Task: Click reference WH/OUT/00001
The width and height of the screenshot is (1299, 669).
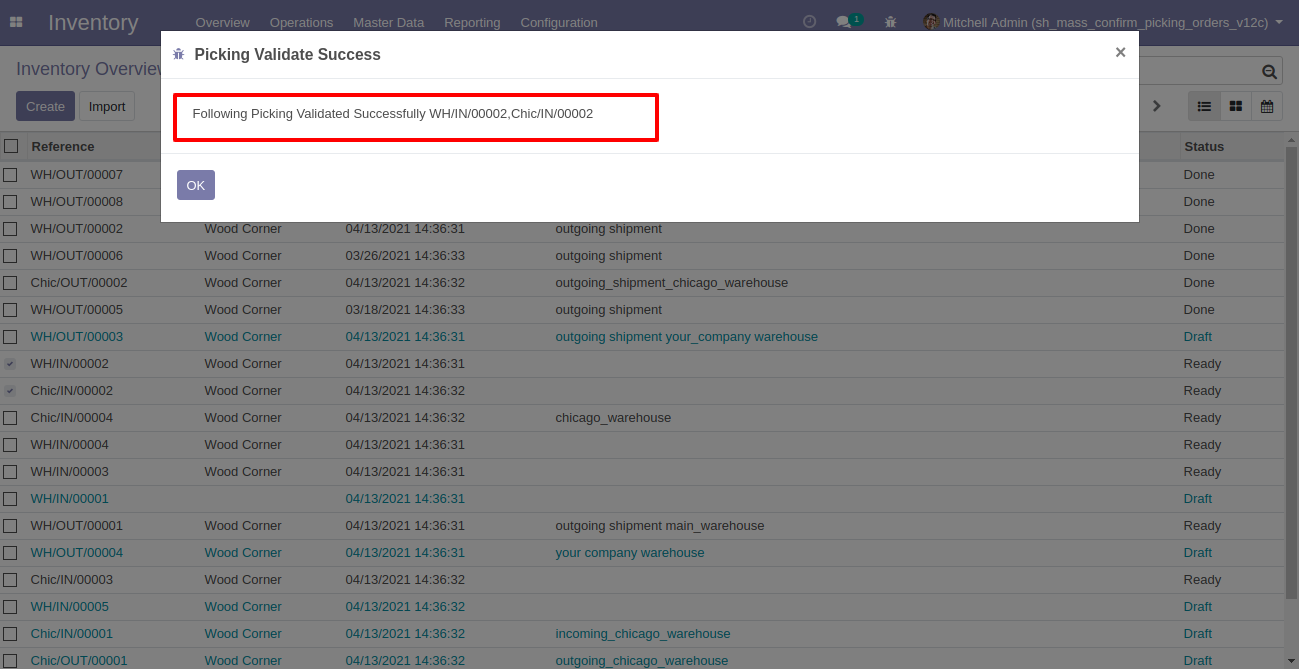Action: point(77,525)
